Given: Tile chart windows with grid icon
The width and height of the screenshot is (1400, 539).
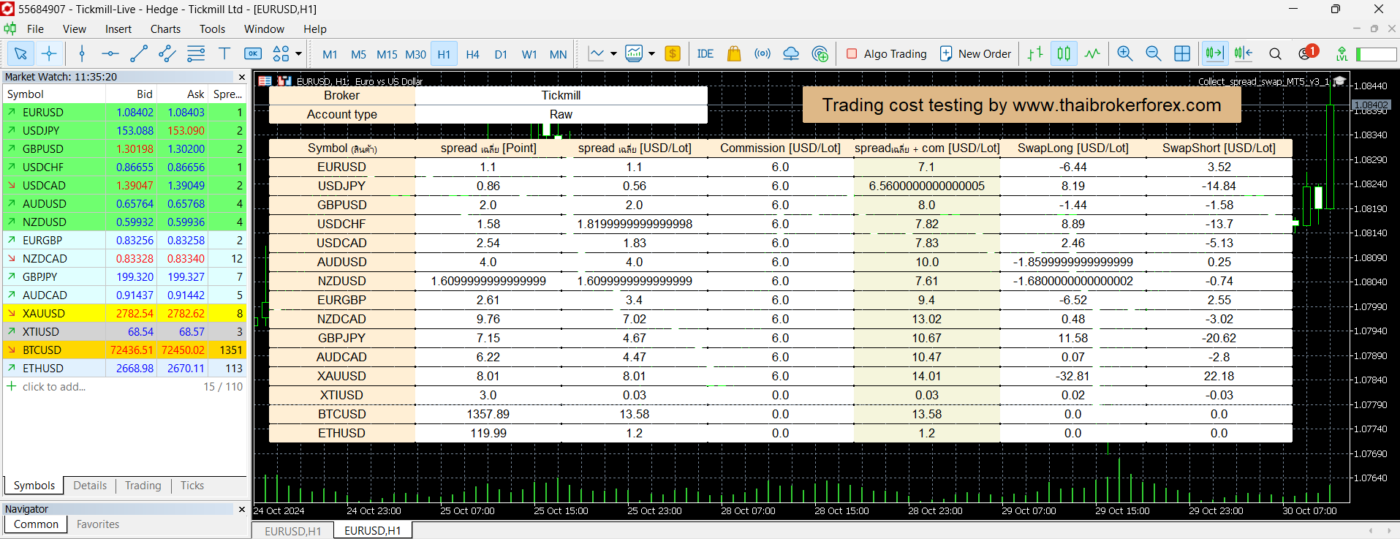Looking at the screenshot, I should coord(1182,53).
